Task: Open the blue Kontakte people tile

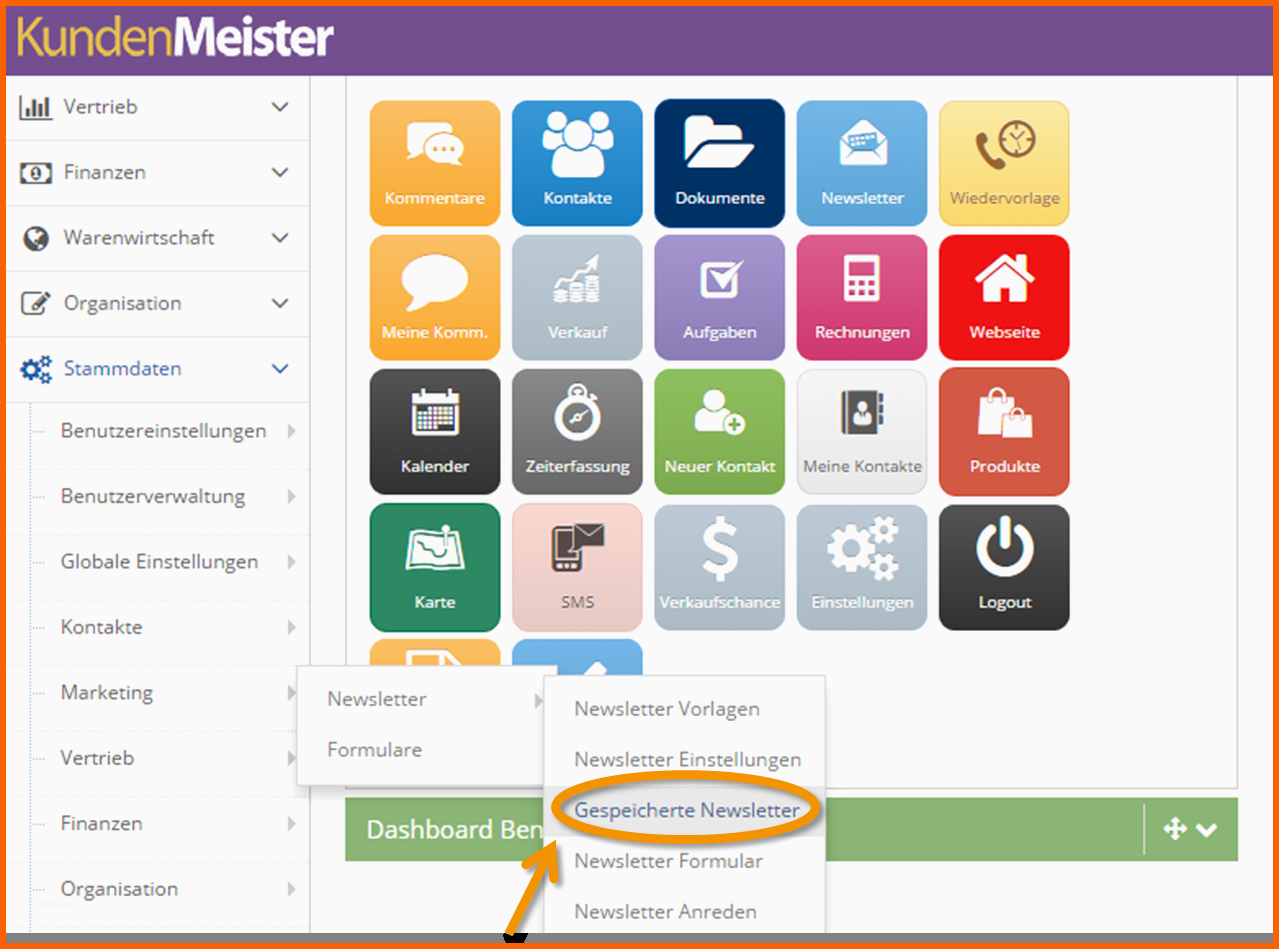Action: [577, 163]
